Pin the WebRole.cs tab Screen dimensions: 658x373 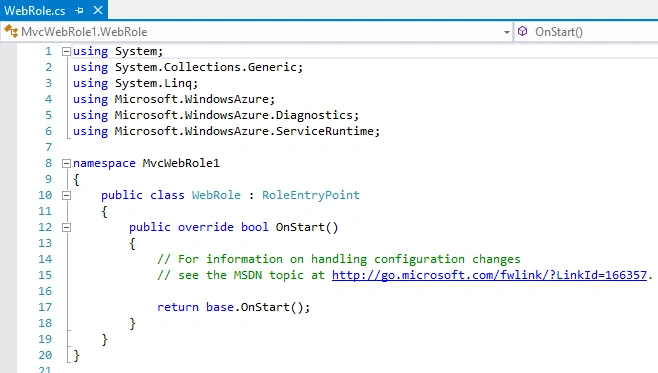(x=79, y=10)
